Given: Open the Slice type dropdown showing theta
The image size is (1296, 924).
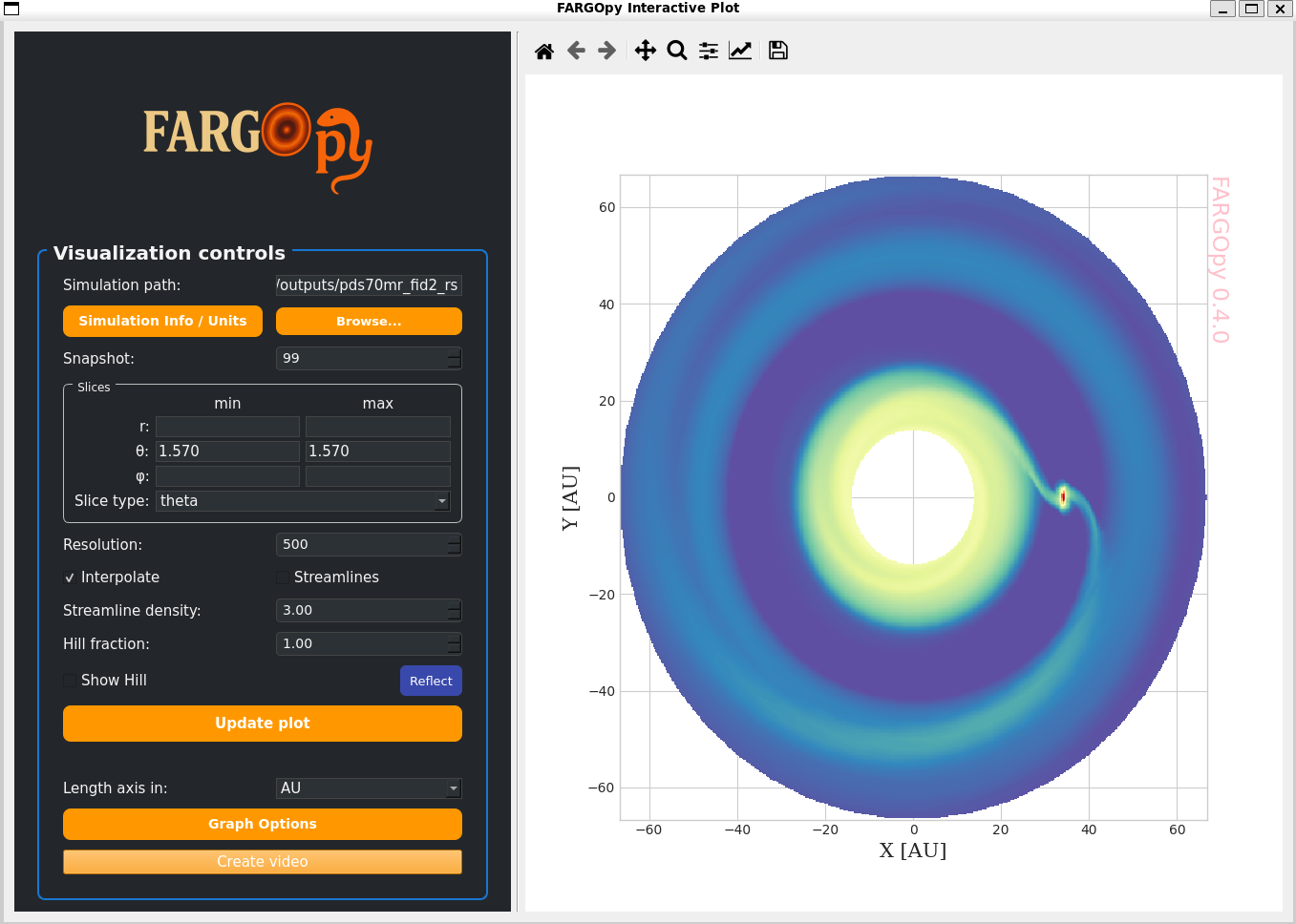Looking at the screenshot, I should 303,500.
